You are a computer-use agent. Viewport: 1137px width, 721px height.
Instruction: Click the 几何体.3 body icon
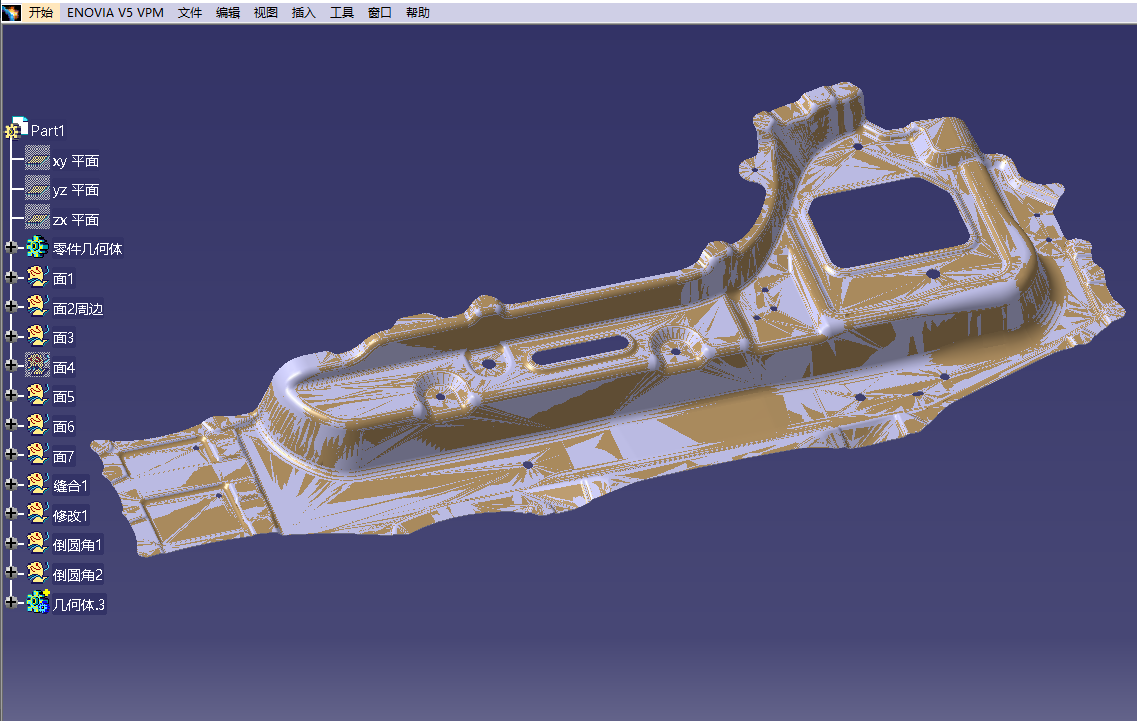(x=37, y=602)
